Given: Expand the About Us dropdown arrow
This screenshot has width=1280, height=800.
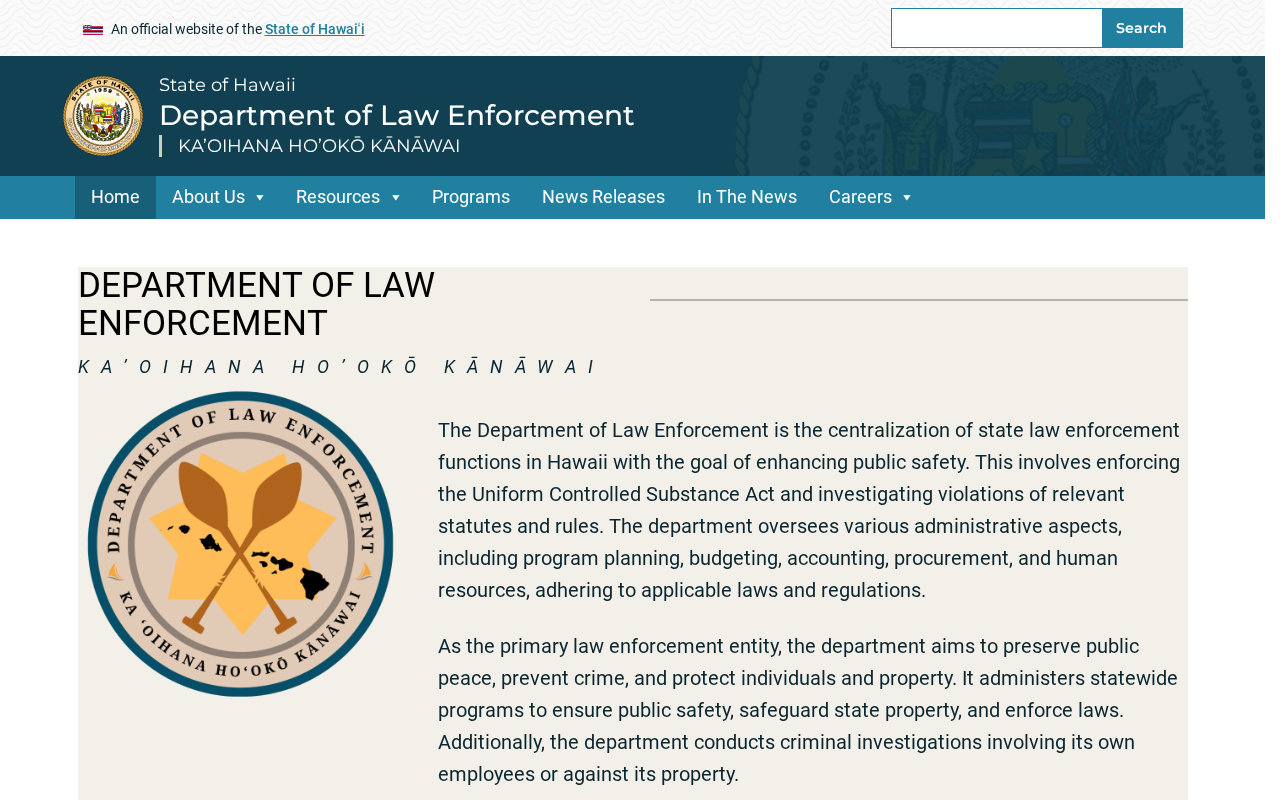Looking at the screenshot, I should 259,198.
